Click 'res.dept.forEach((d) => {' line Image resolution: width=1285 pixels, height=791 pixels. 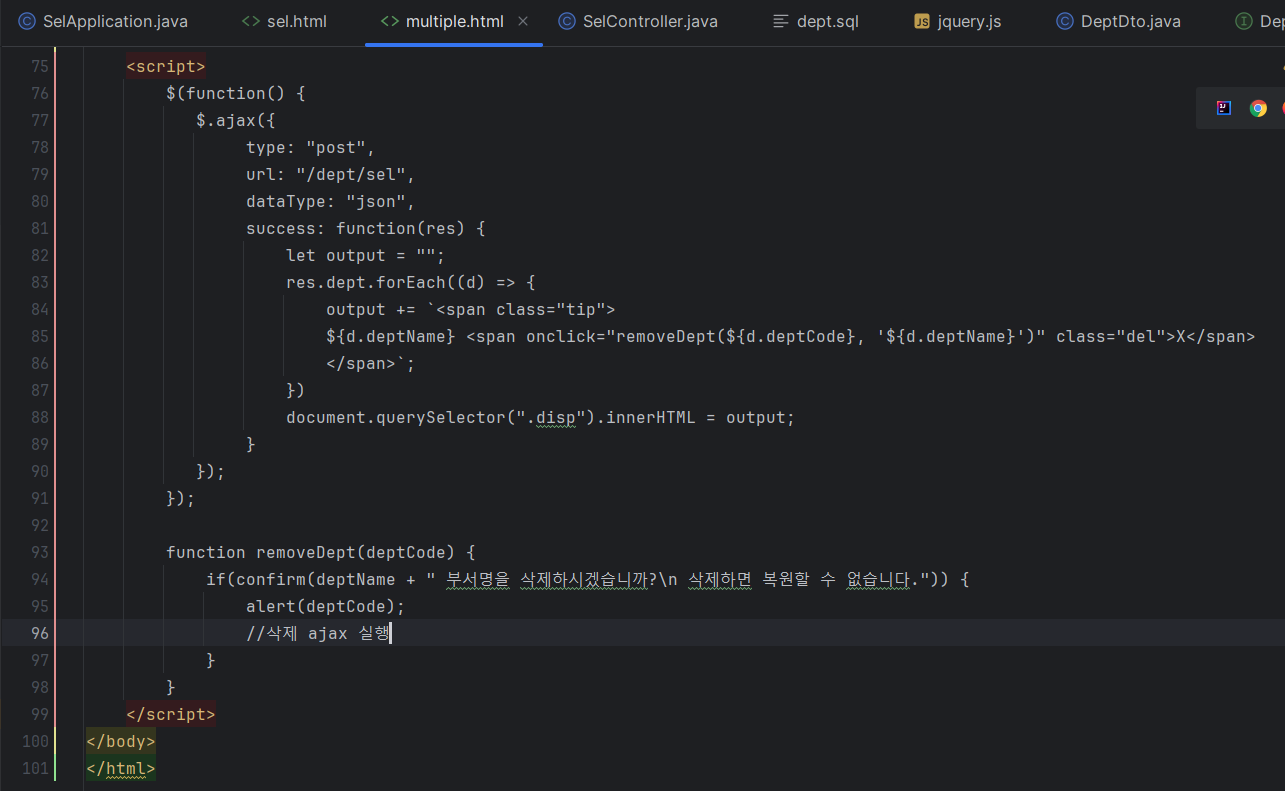tap(410, 282)
